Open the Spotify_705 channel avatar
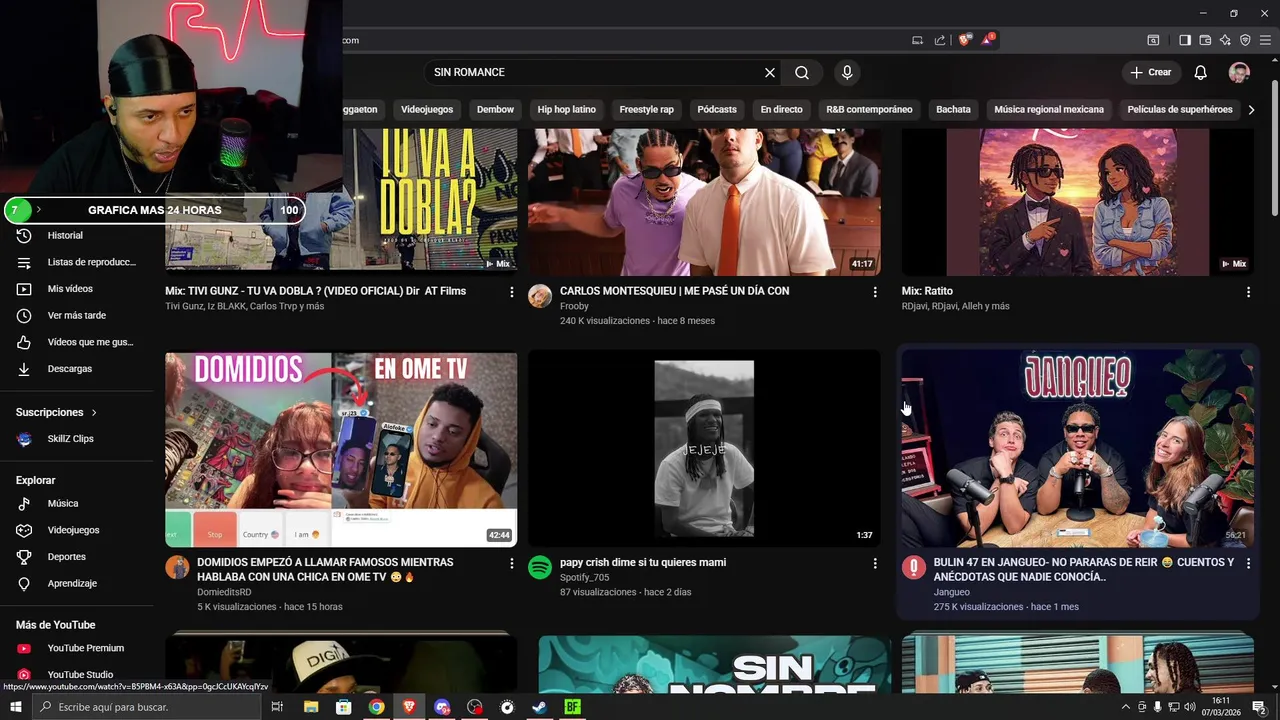This screenshot has width=1280, height=720. click(540, 568)
